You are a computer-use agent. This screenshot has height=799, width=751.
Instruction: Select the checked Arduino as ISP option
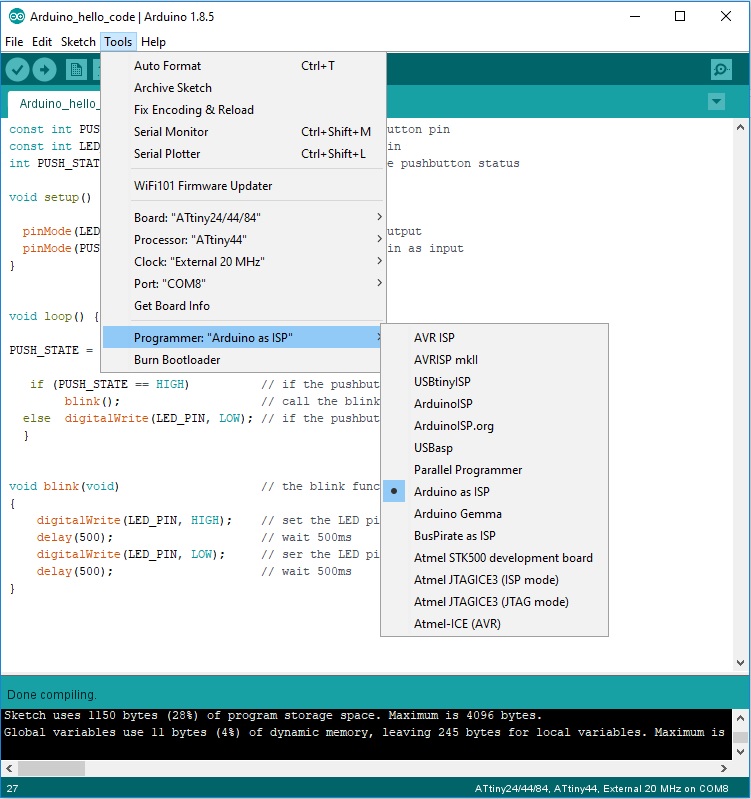pyautogui.click(x=494, y=491)
